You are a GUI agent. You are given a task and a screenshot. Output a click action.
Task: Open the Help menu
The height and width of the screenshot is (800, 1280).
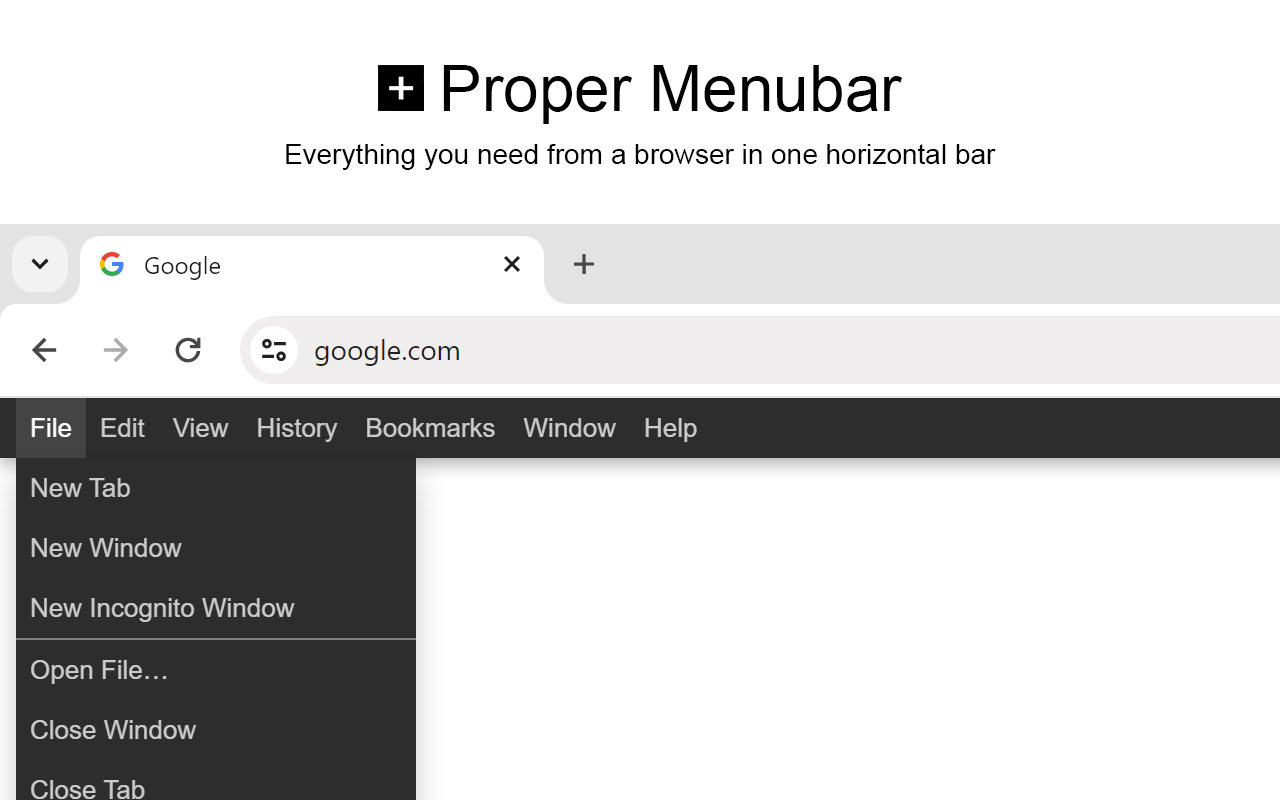point(670,427)
